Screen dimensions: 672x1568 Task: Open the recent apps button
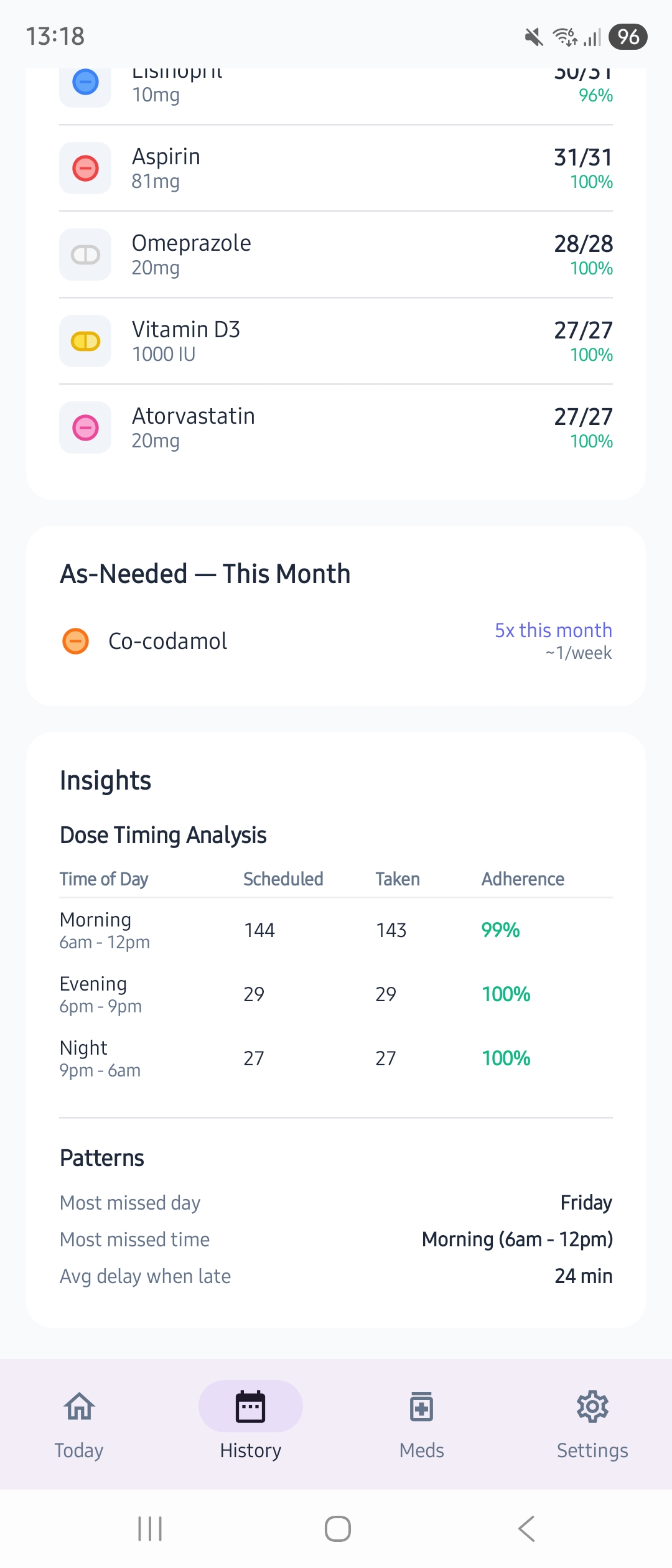click(x=150, y=1529)
